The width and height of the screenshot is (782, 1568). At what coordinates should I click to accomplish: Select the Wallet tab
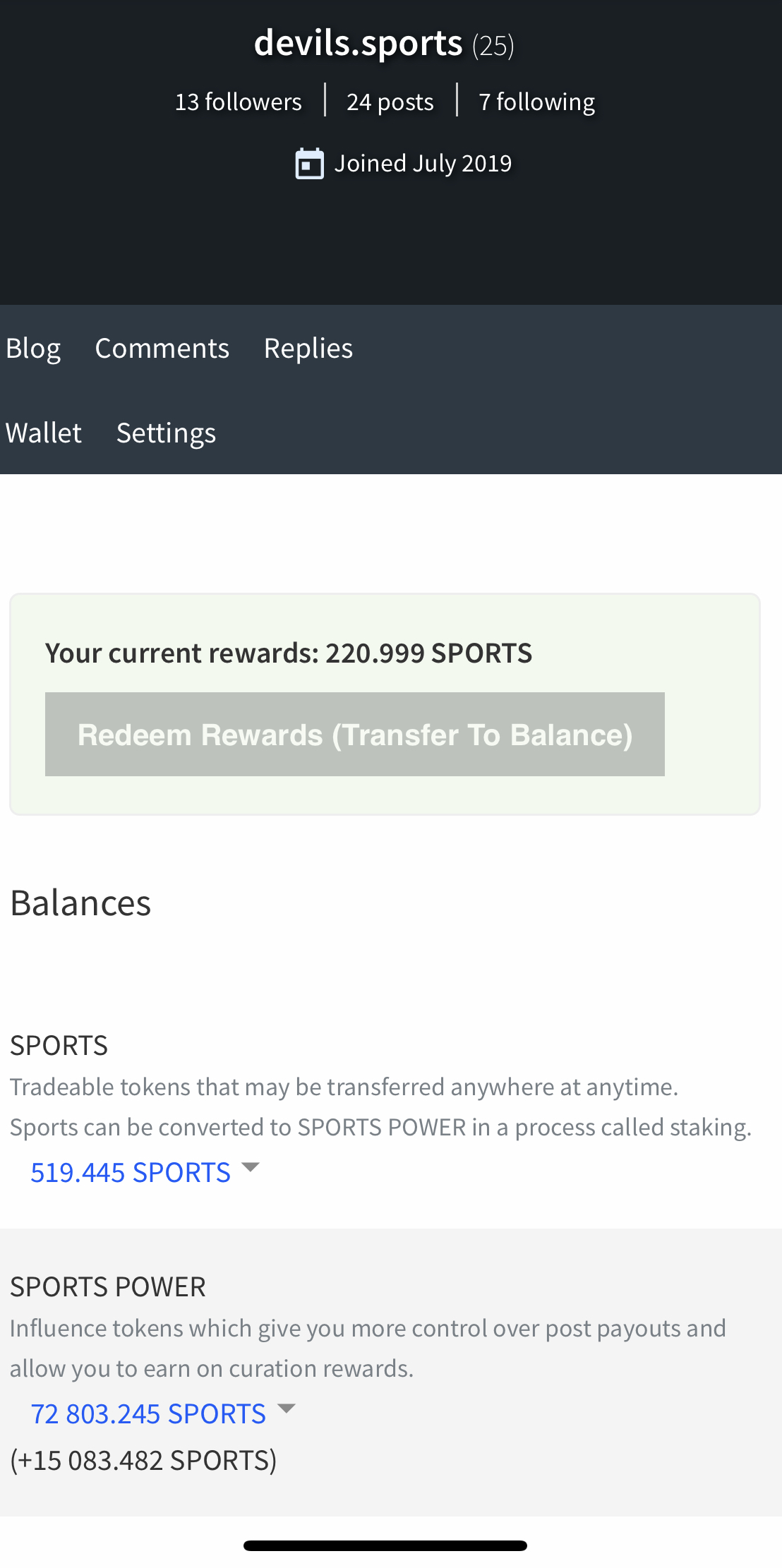44,433
